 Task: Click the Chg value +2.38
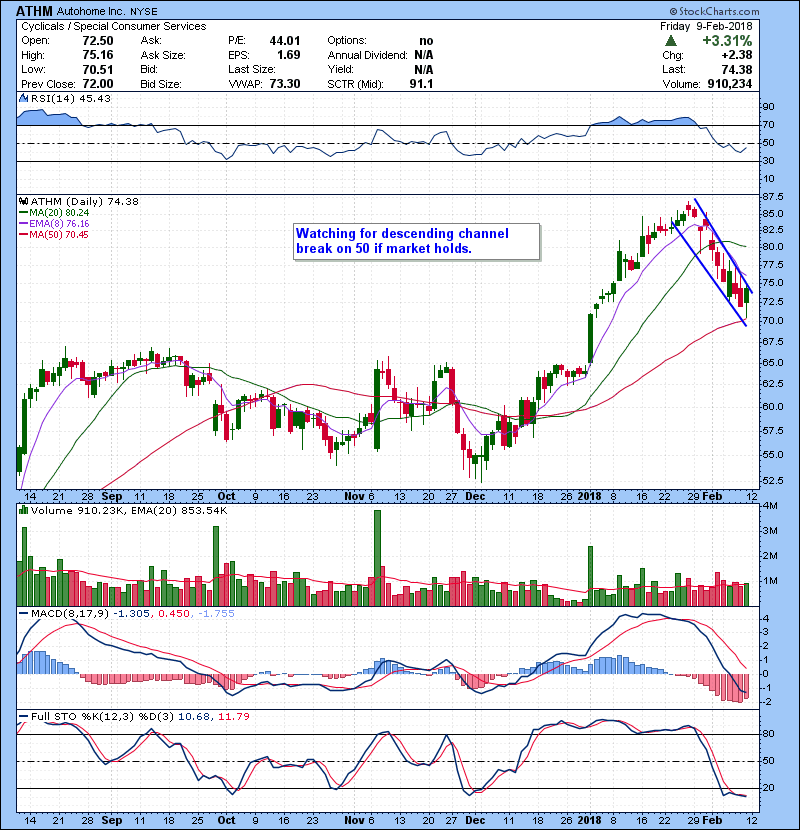[736, 55]
